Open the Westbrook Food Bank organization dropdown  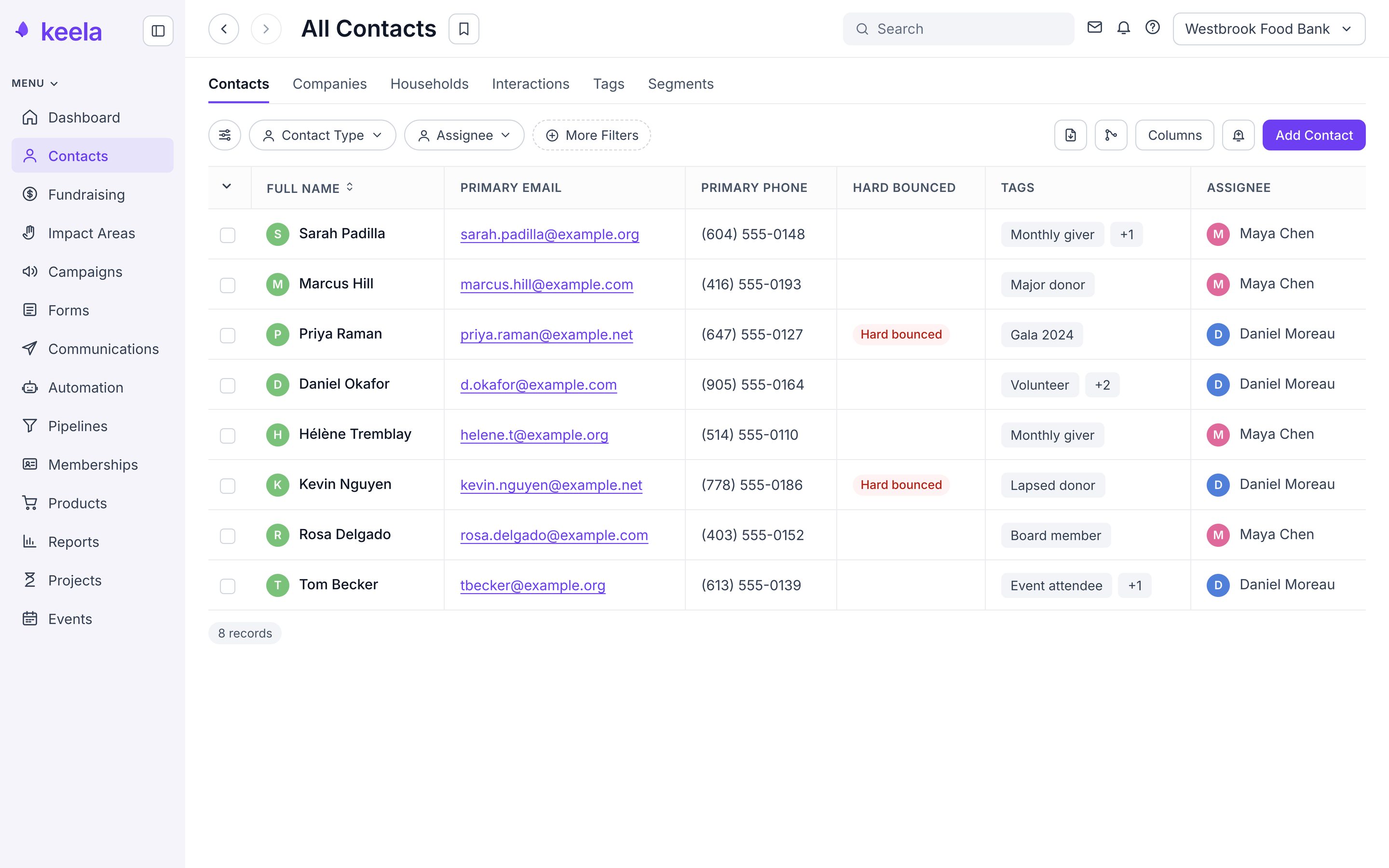1268,29
